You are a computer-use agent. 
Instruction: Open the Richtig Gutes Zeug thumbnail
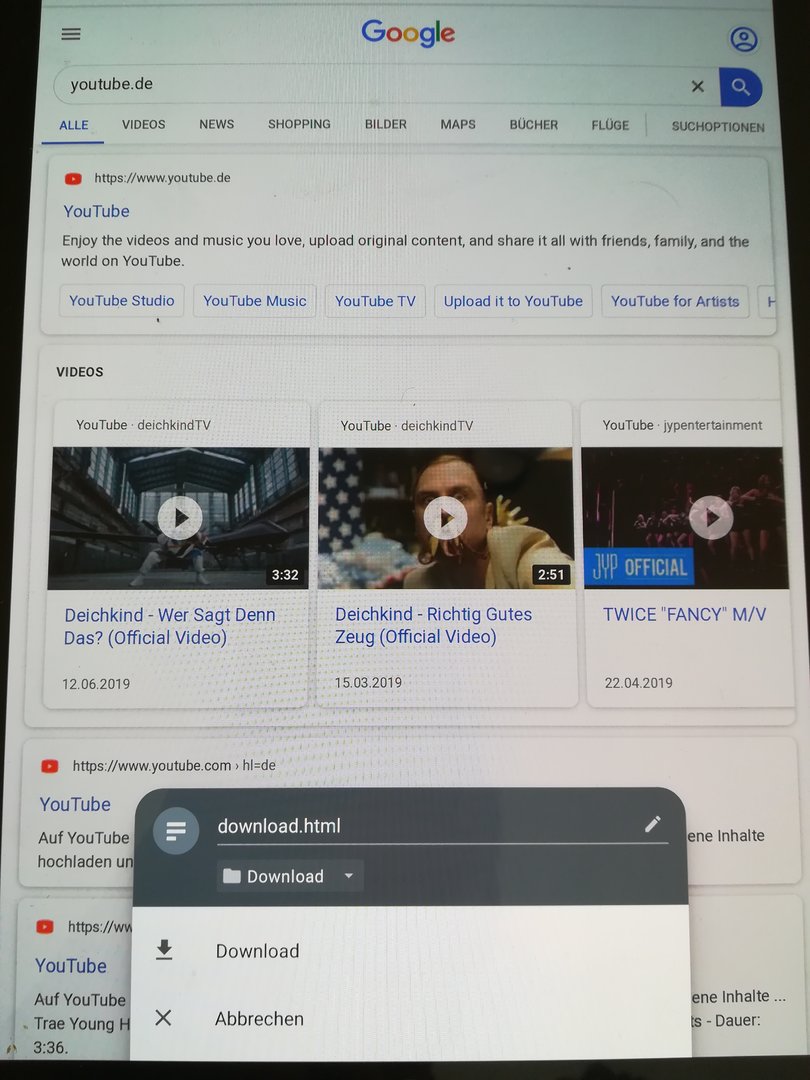pyautogui.click(x=446, y=518)
